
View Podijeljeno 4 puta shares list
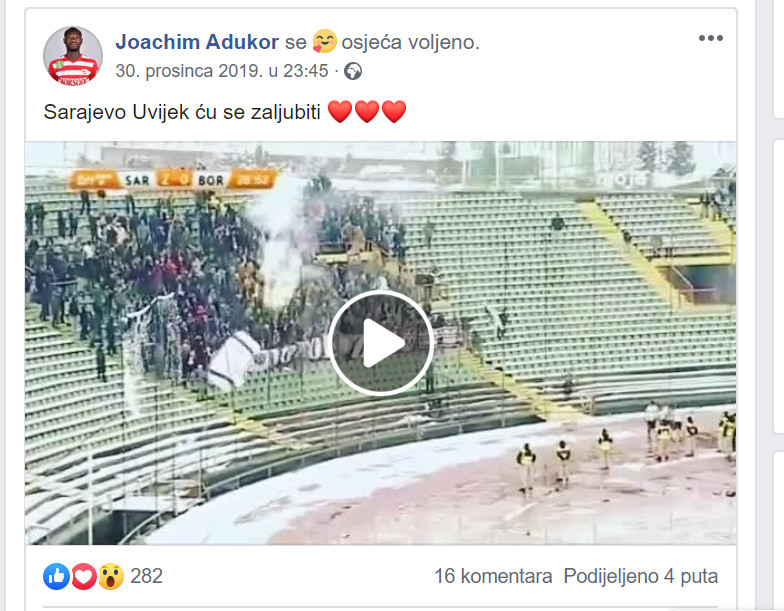click(640, 576)
